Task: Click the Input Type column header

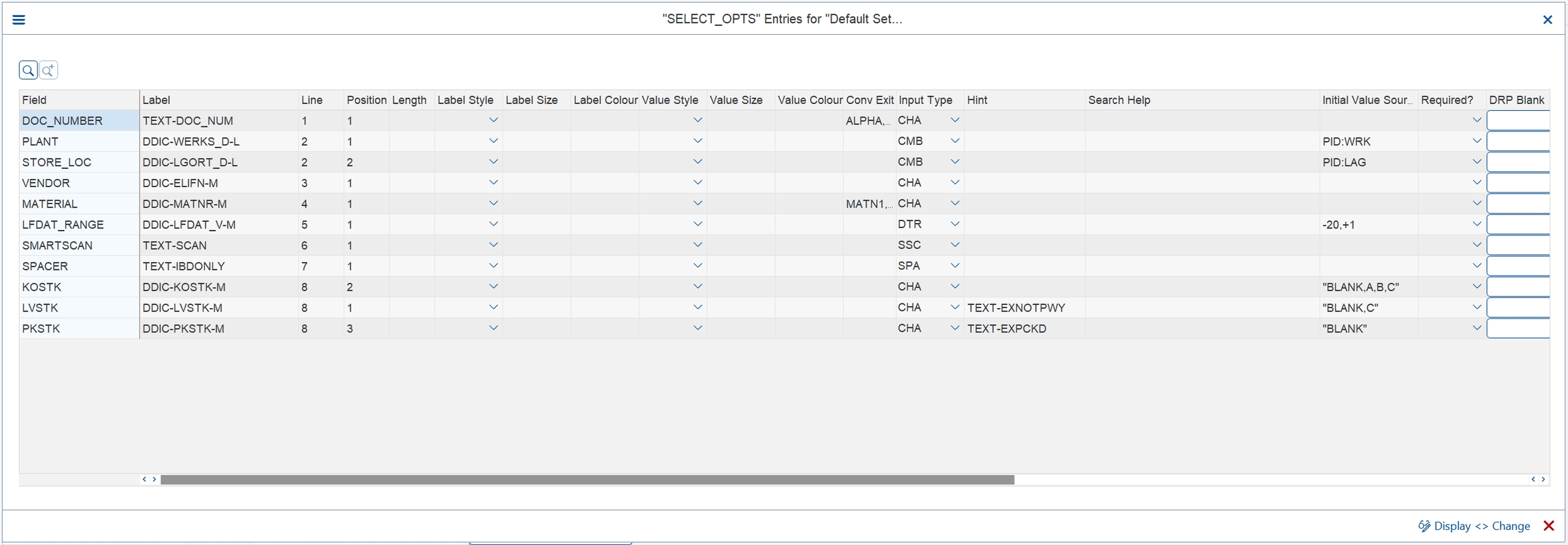Action: (x=926, y=100)
